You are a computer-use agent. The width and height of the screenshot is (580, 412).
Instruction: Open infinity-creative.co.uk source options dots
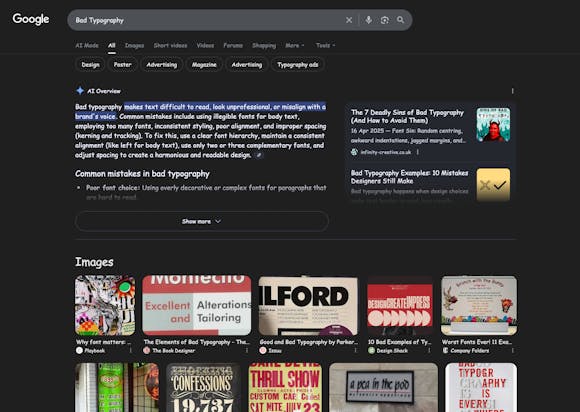418,152
